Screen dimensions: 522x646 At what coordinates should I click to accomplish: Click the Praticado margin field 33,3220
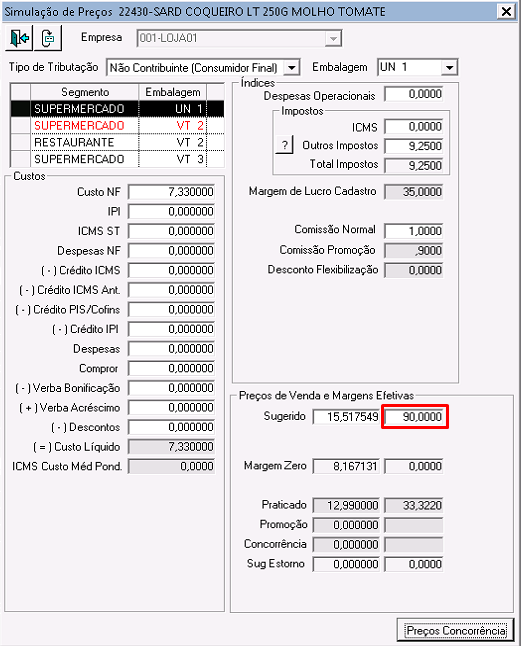tap(414, 506)
